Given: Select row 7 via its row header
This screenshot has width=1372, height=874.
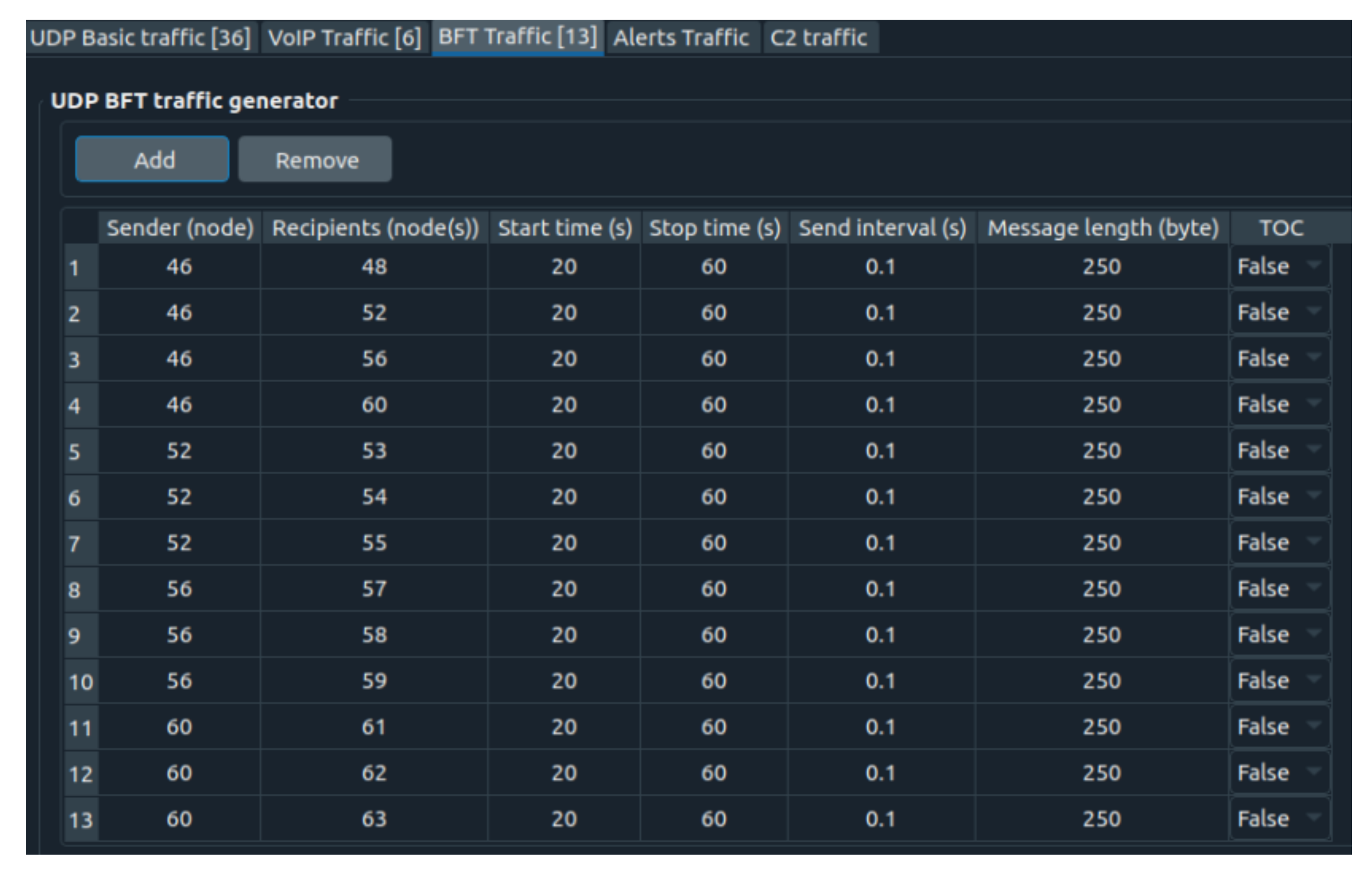Looking at the screenshot, I should click(80, 543).
